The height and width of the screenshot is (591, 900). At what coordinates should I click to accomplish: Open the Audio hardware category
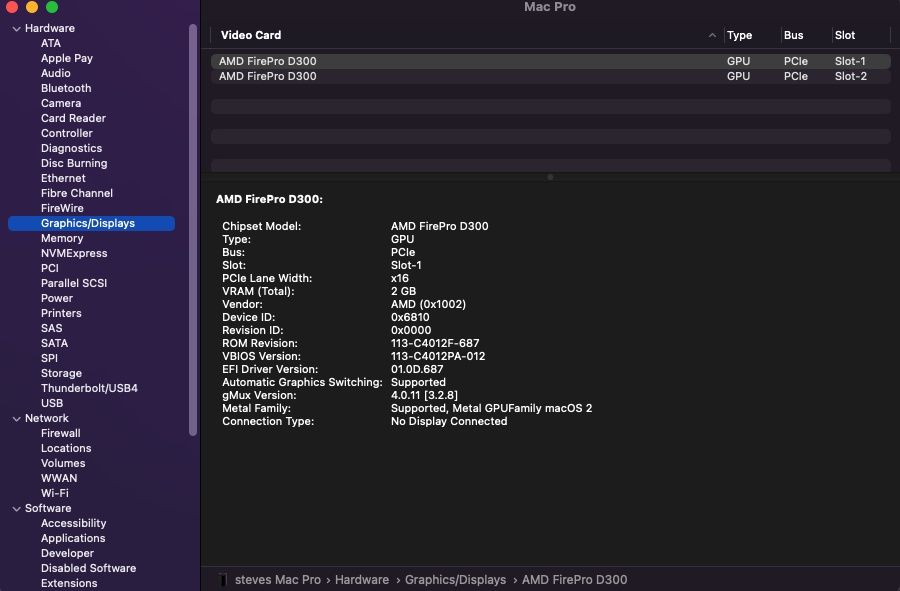[x=56, y=73]
